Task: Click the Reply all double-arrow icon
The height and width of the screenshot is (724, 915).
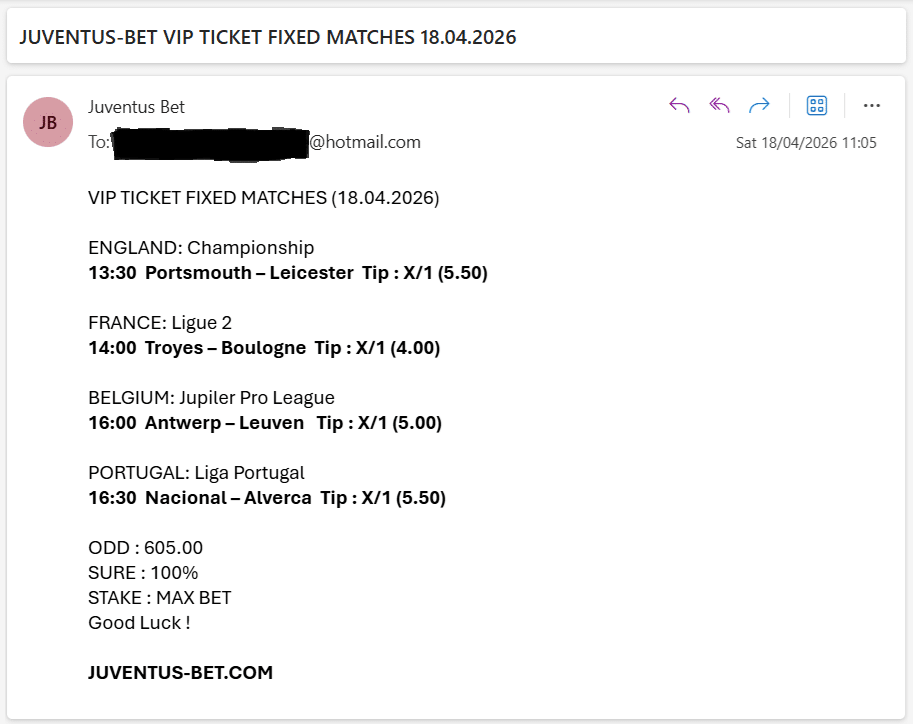Action: (x=719, y=106)
